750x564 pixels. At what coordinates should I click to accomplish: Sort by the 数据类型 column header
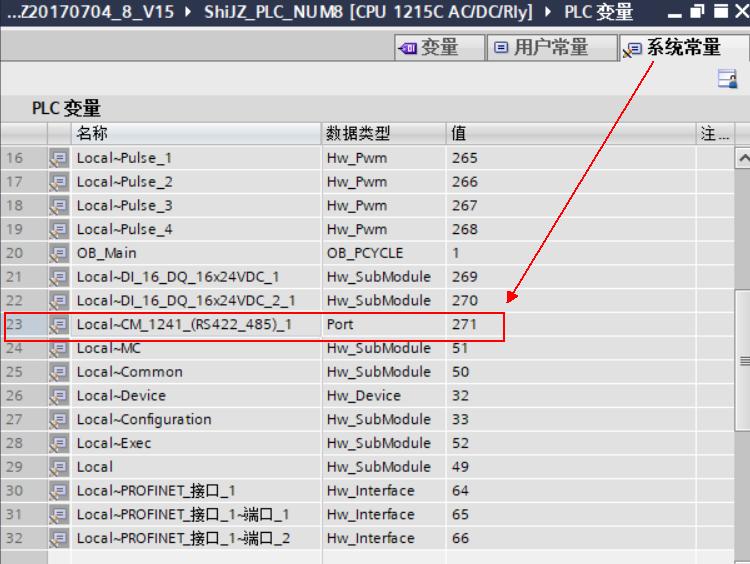click(384, 133)
